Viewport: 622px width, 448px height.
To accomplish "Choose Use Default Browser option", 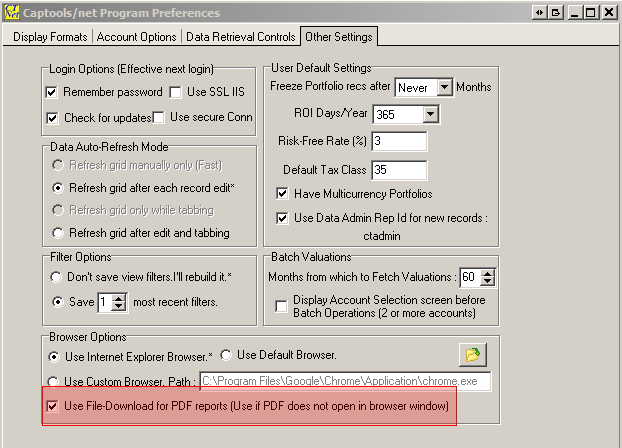I will 226,356.
